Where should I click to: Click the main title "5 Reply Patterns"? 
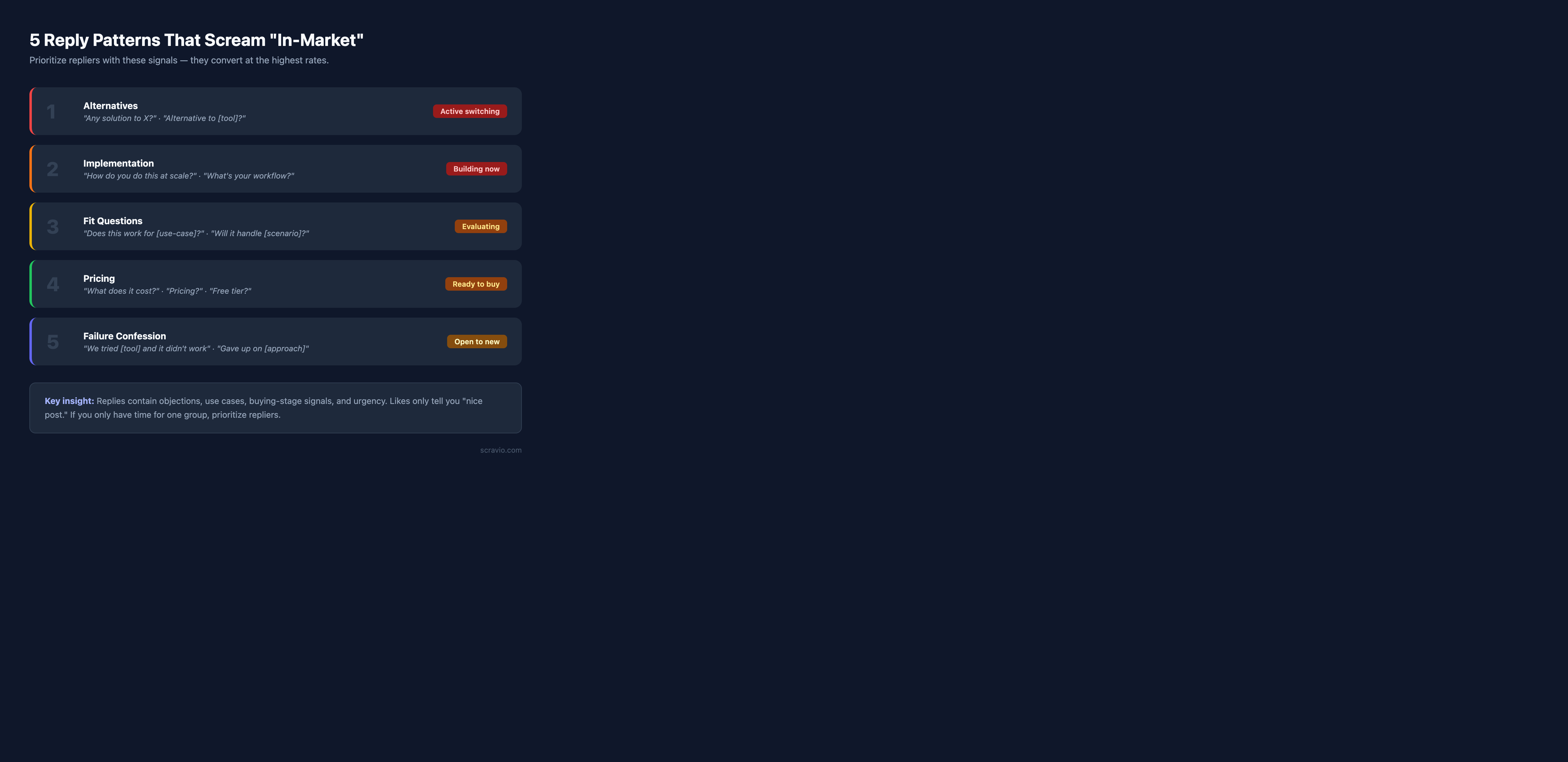[196, 40]
